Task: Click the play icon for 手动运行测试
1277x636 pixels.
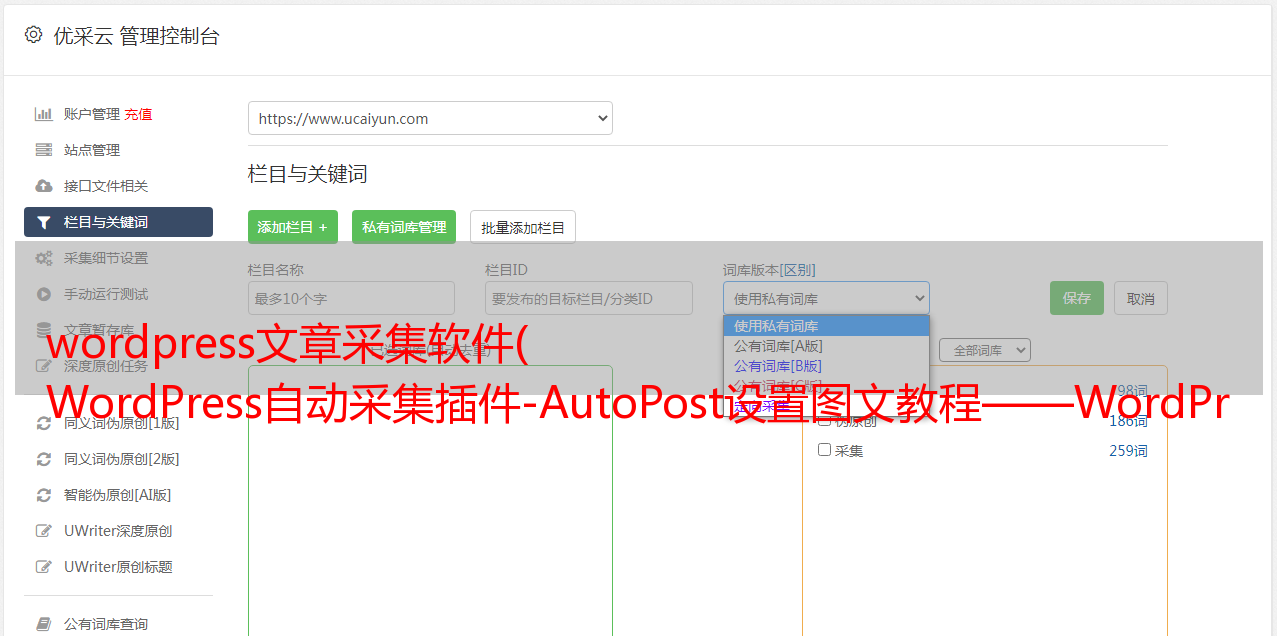Action: tap(44, 294)
